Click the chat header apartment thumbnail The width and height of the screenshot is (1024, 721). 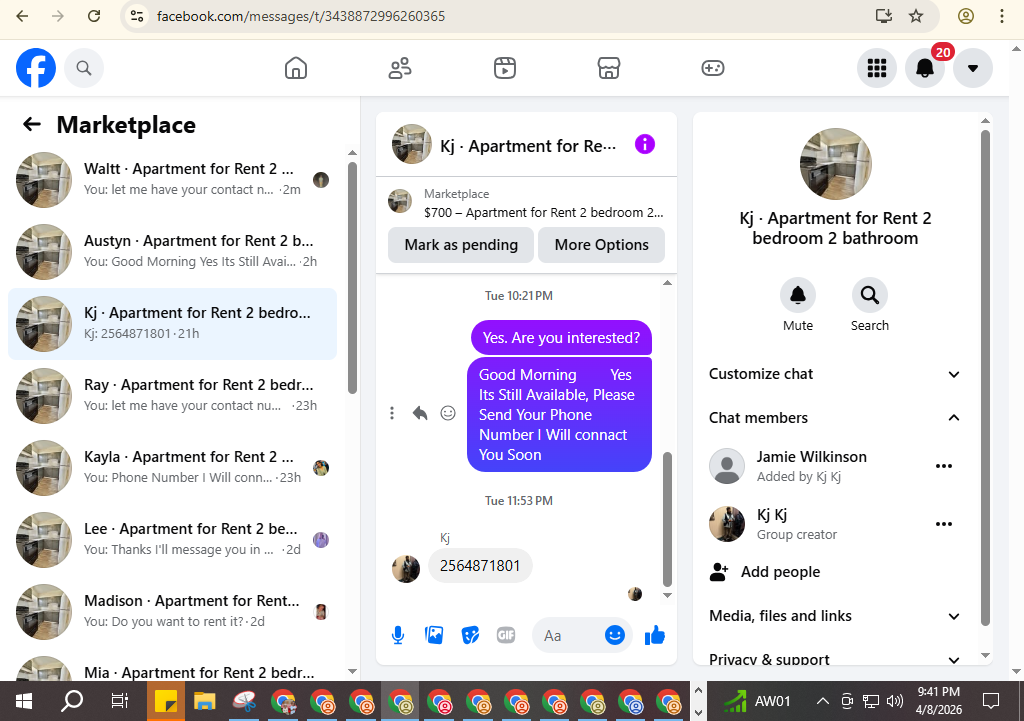click(x=411, y=144)
